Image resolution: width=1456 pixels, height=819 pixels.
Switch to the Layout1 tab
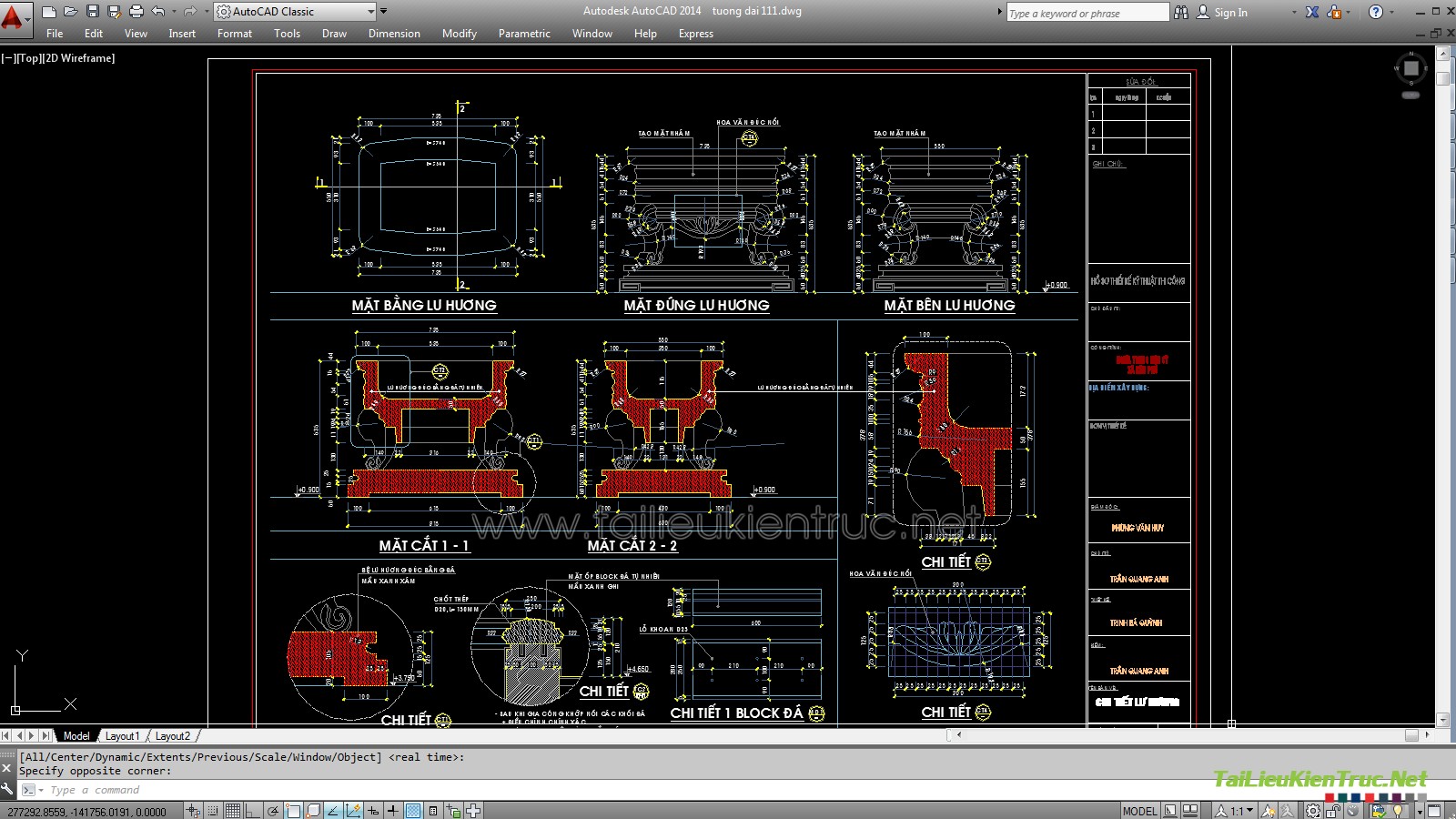tap(122, 735)
